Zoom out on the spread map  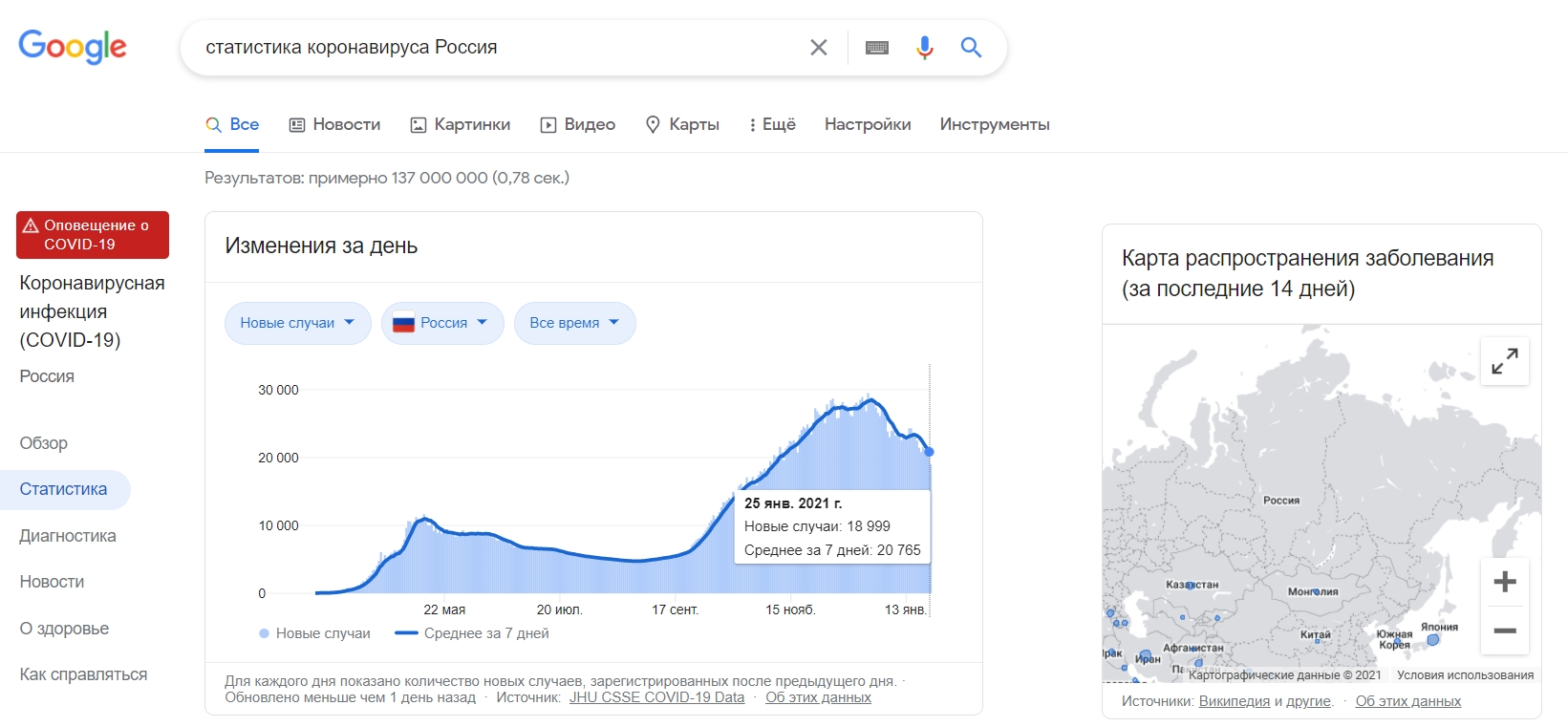[1504, 631]
